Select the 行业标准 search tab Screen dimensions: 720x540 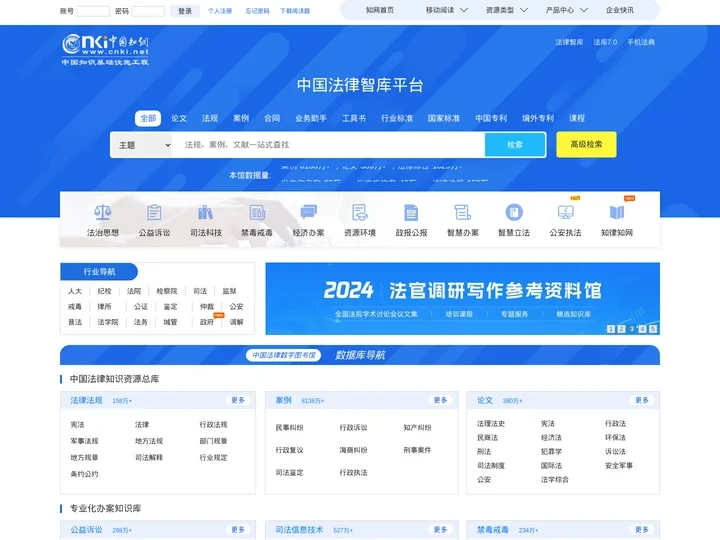point(397,118)
